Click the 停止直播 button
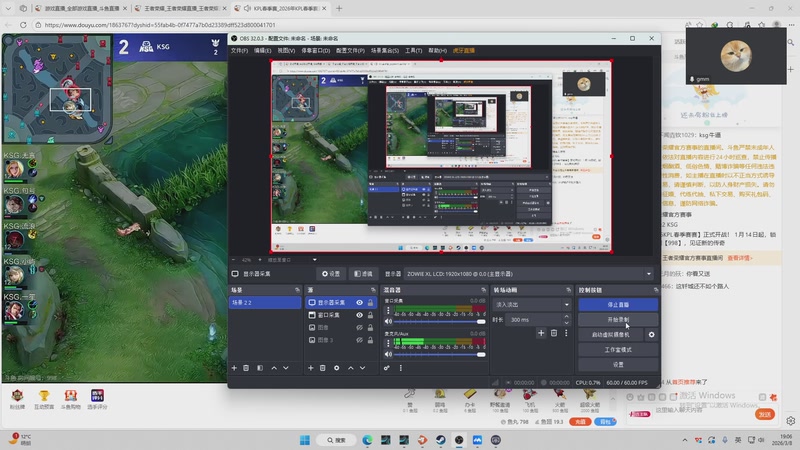Screen dimensions: 800x450 click(x=618, y=304)
